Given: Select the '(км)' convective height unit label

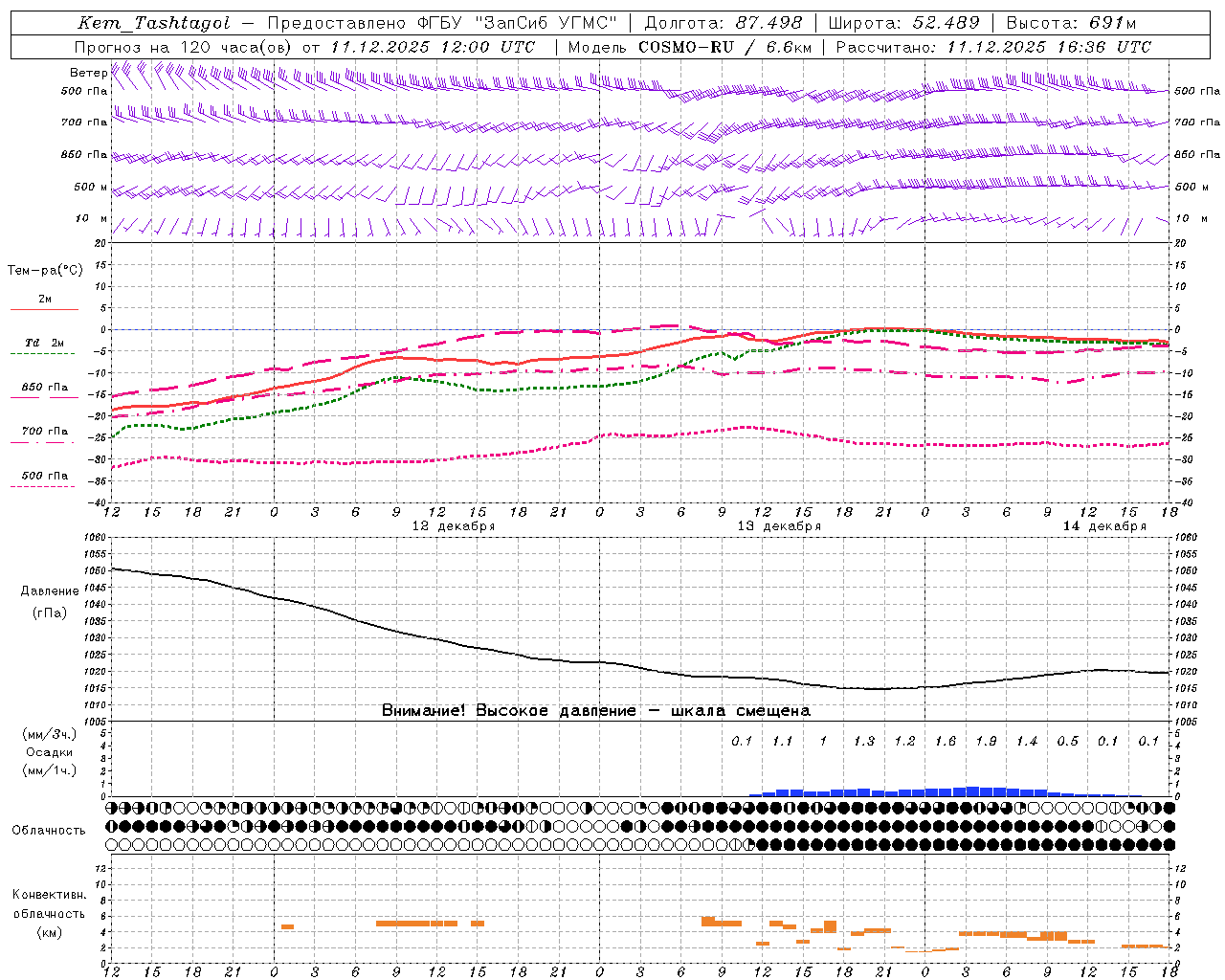Looking at the screenshot, I should coord(49,932).
